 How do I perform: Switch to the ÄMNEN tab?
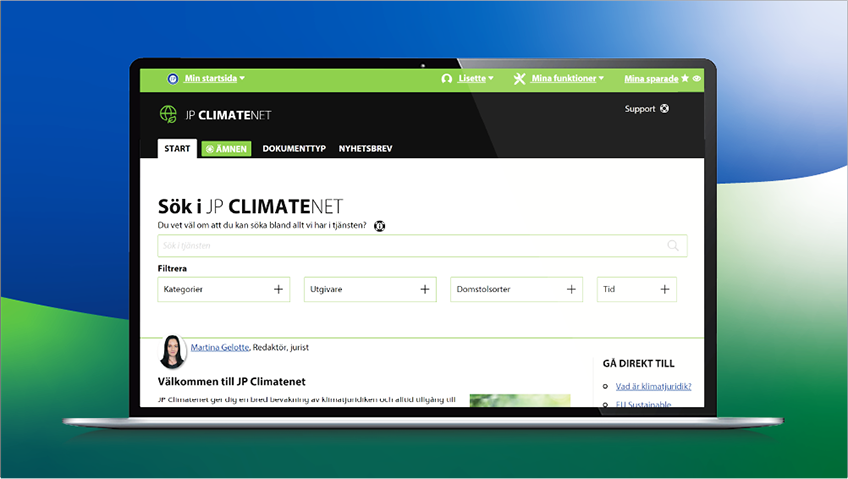(226, 149)
